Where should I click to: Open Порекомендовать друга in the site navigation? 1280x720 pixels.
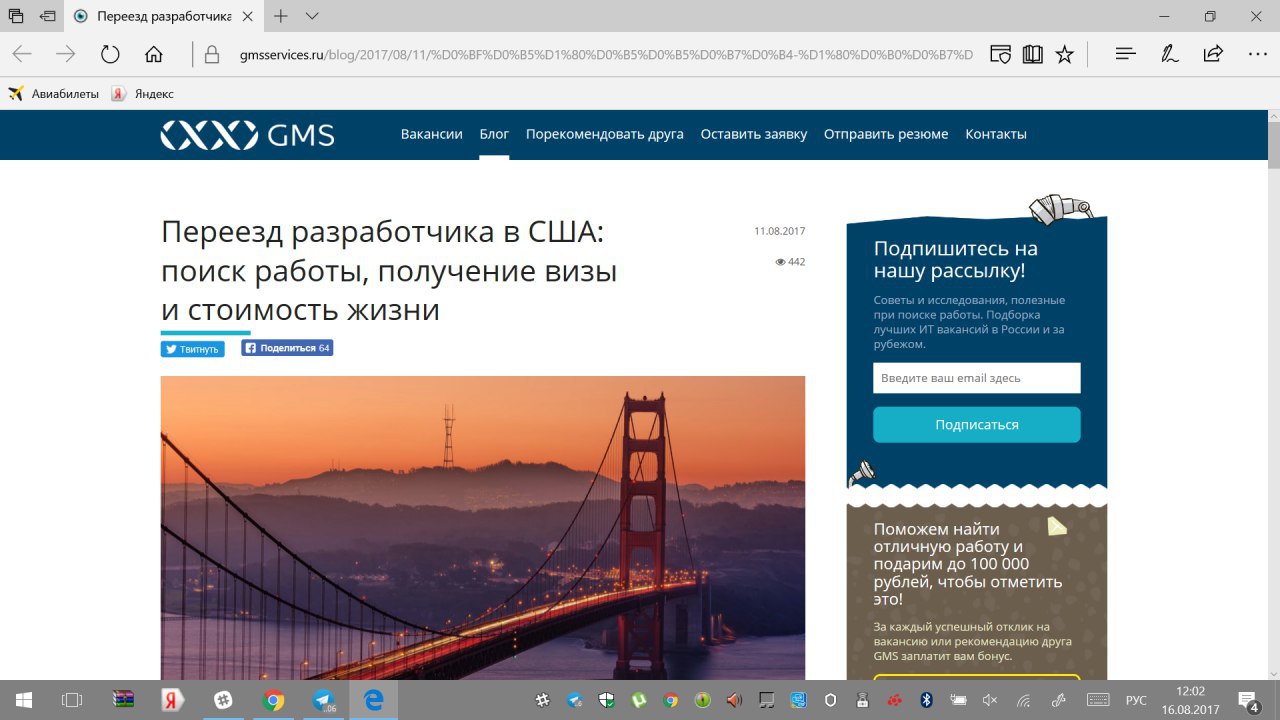click(x=605, y=134)
